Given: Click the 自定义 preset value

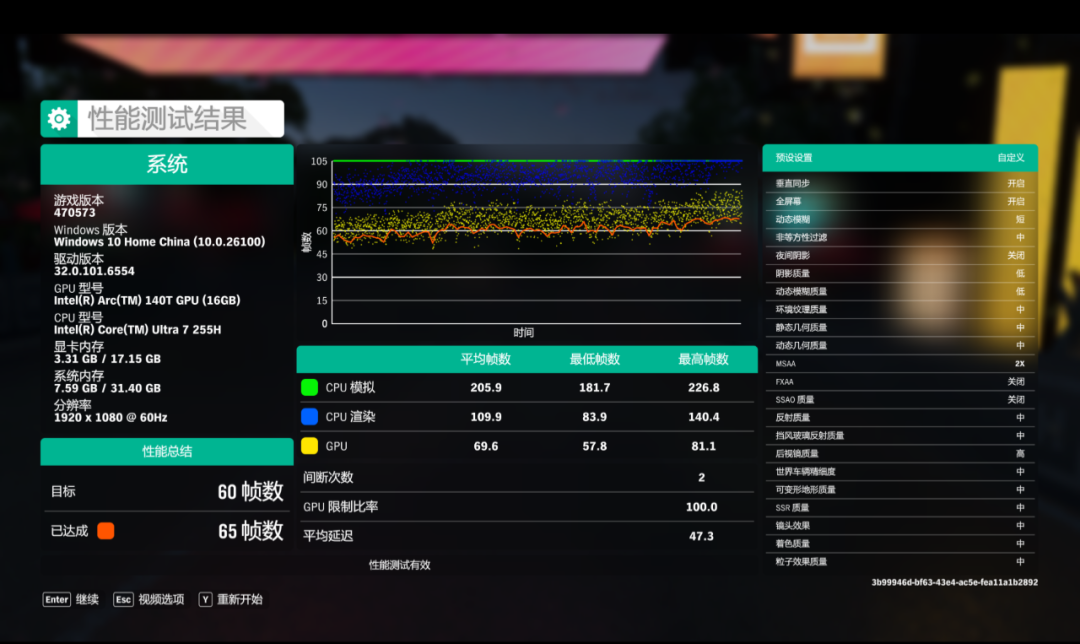Looking at the screenshot, I should (x=1010, y=158).
